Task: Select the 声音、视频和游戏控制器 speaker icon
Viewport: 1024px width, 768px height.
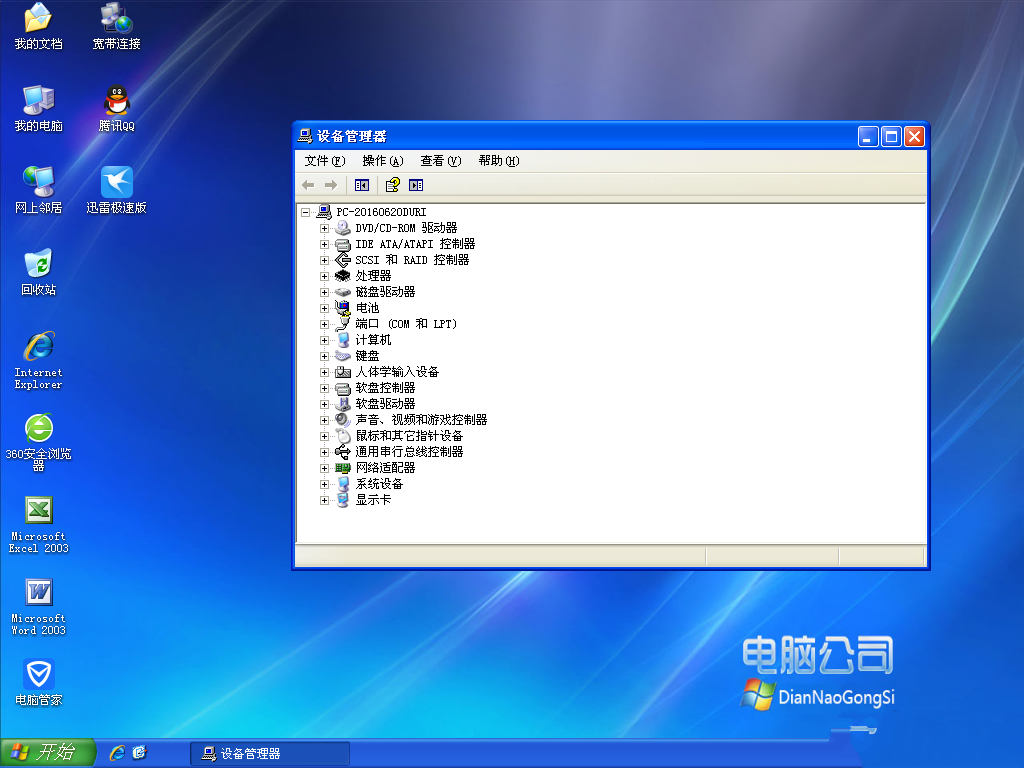Action: coord(343,420)
